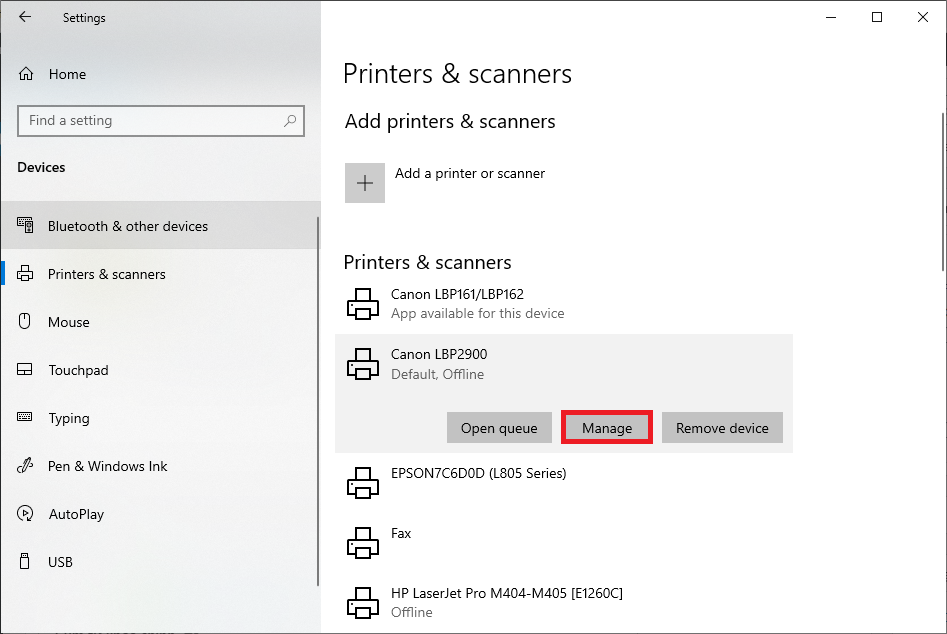This screenshot has height=634, width=947.
Task: Go to Touchpad settings
Action: (78, 370)
